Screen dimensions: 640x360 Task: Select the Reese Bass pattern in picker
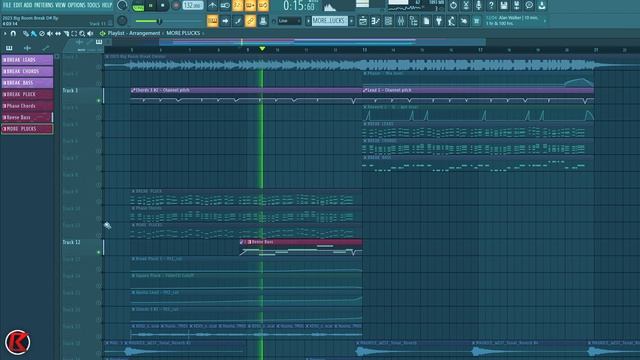coord(27,118)
